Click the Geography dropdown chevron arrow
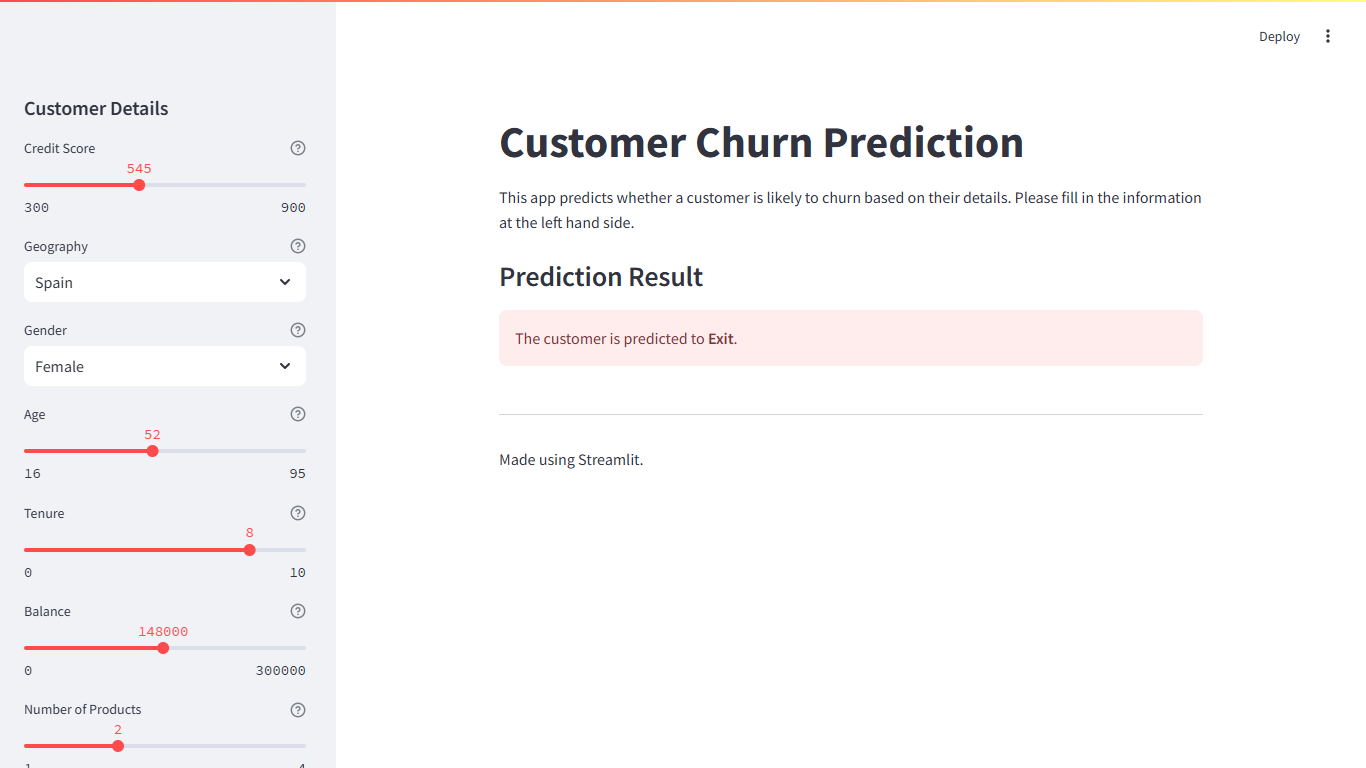Screen dimensions: 1366x768 click(x=285, y=282)
